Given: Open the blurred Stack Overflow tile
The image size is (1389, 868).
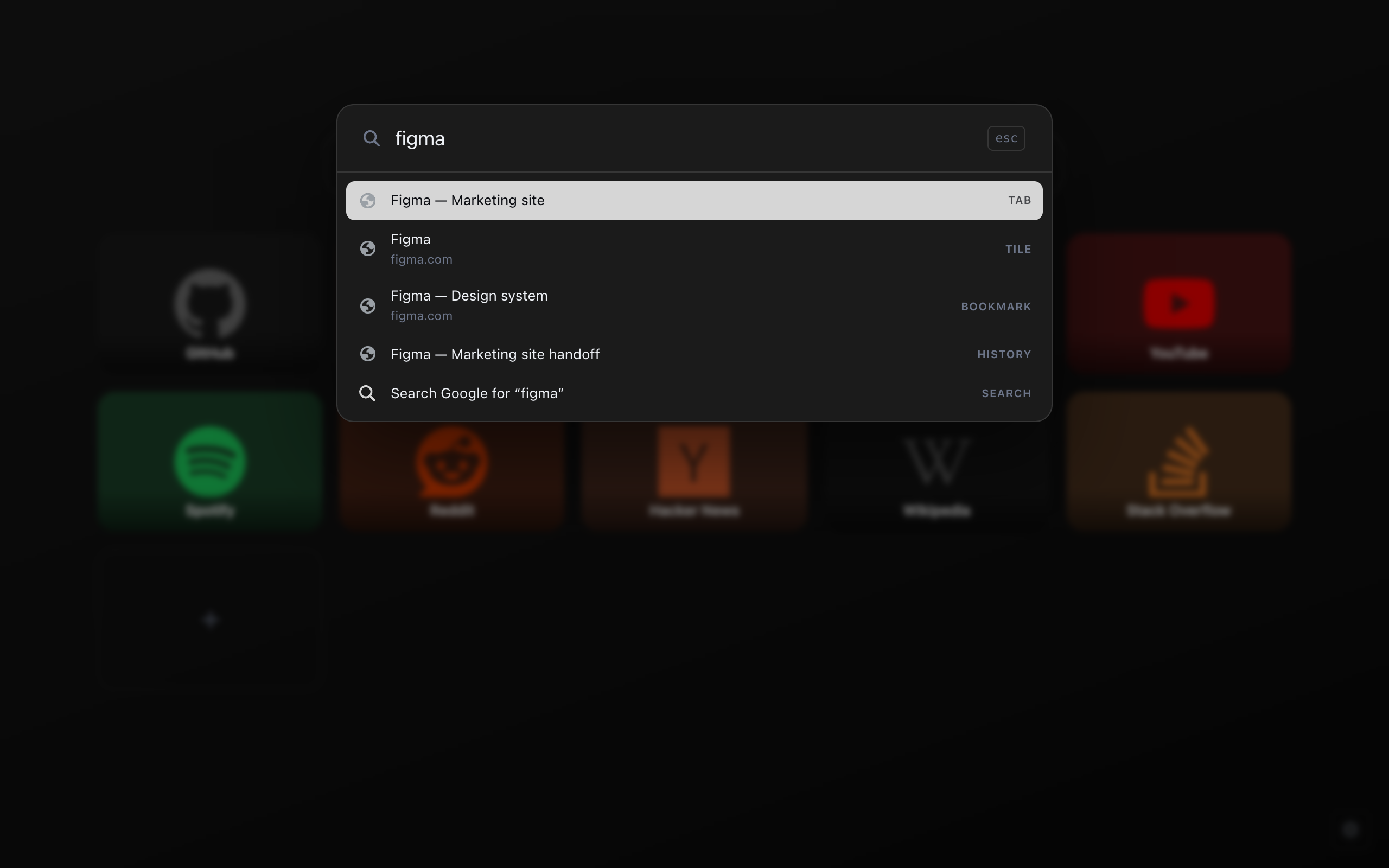Looking at the screenshot, I should tap(1179, 461).
